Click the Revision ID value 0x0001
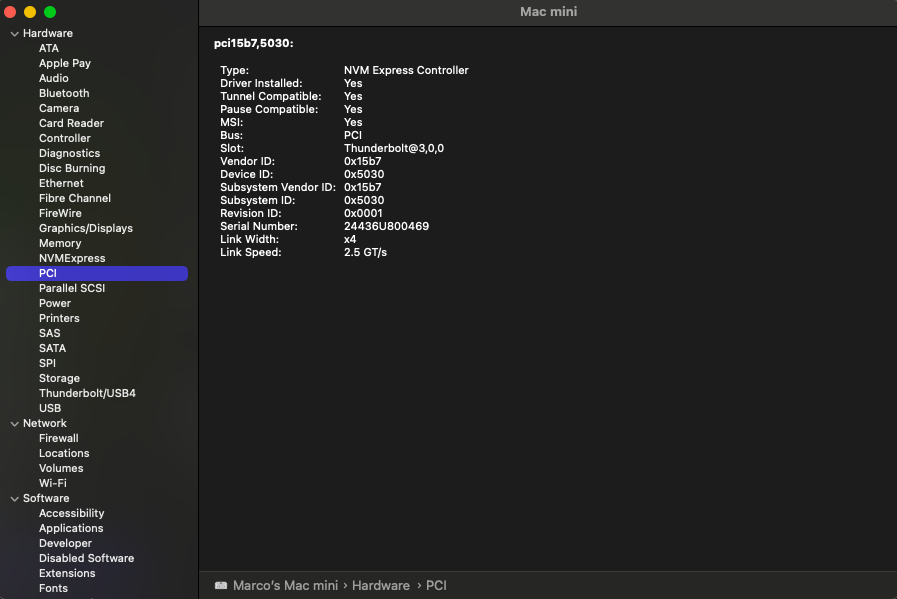Screen dimensions: 897x599 click(363, 213)
